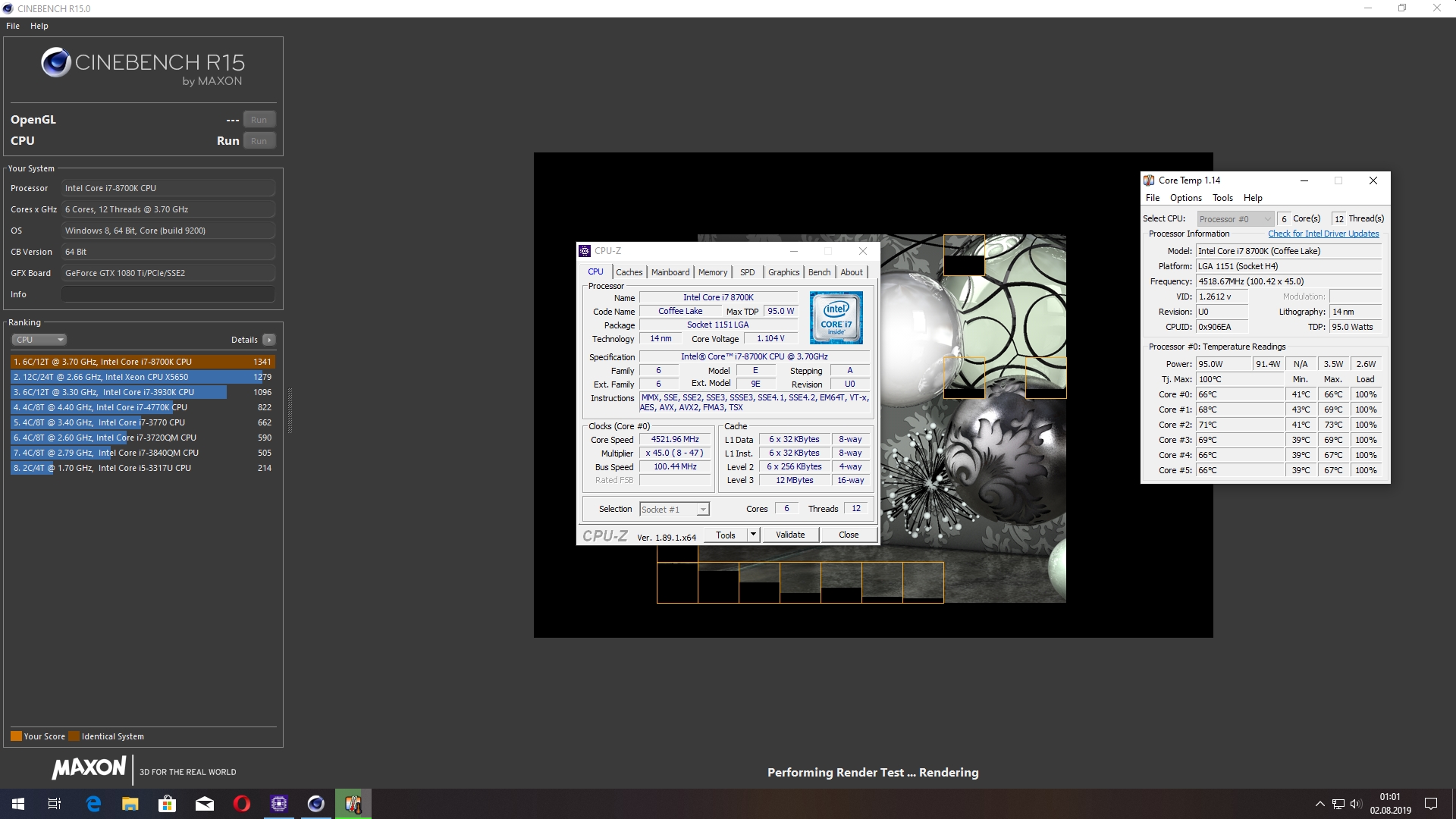
Task: Switch to Cinebench via its taskbar icon
Action: coord(316,804)
